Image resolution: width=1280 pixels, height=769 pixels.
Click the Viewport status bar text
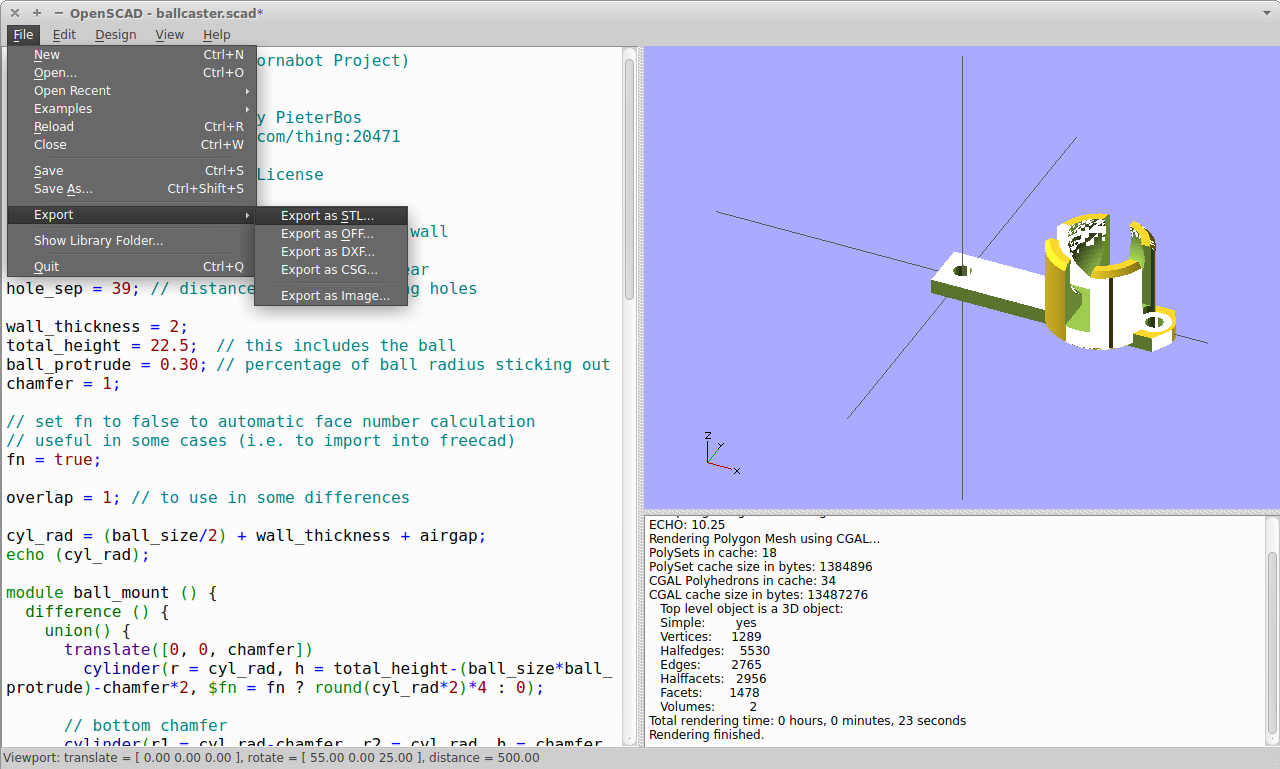tap(271, 758)
